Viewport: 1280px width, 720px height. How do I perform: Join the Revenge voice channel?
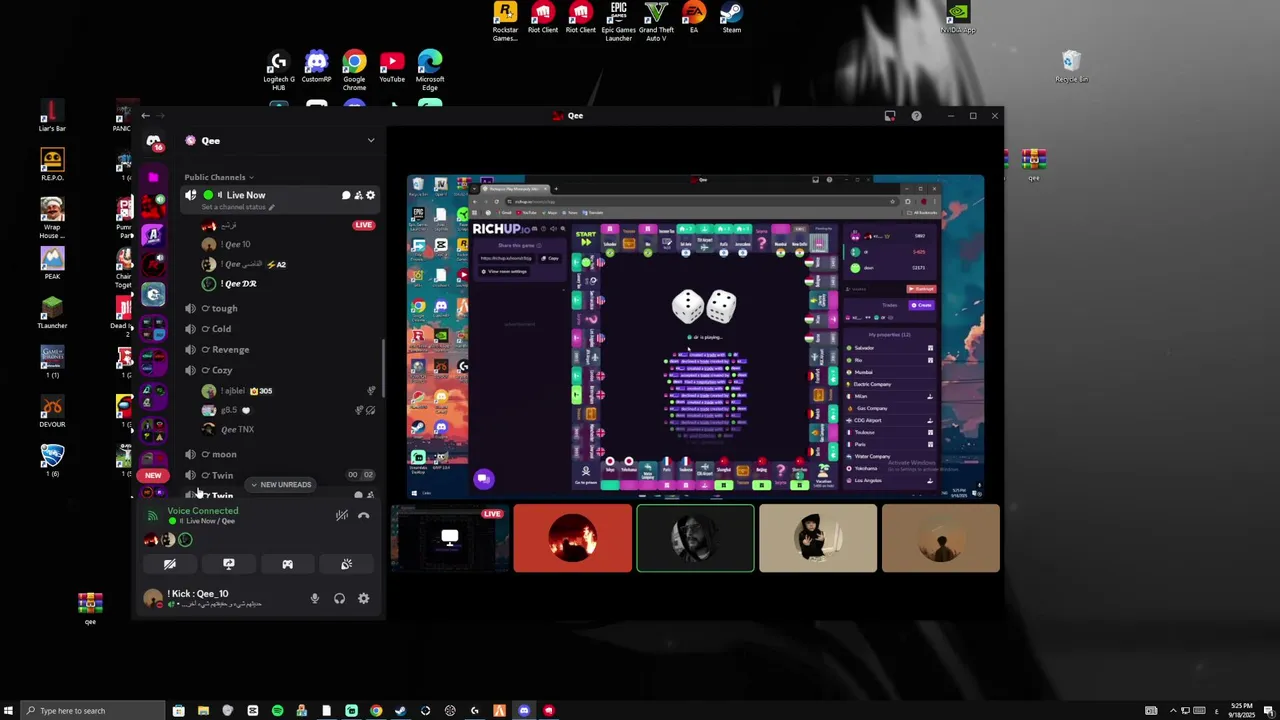pyautogui.click(x=282, y=350)
